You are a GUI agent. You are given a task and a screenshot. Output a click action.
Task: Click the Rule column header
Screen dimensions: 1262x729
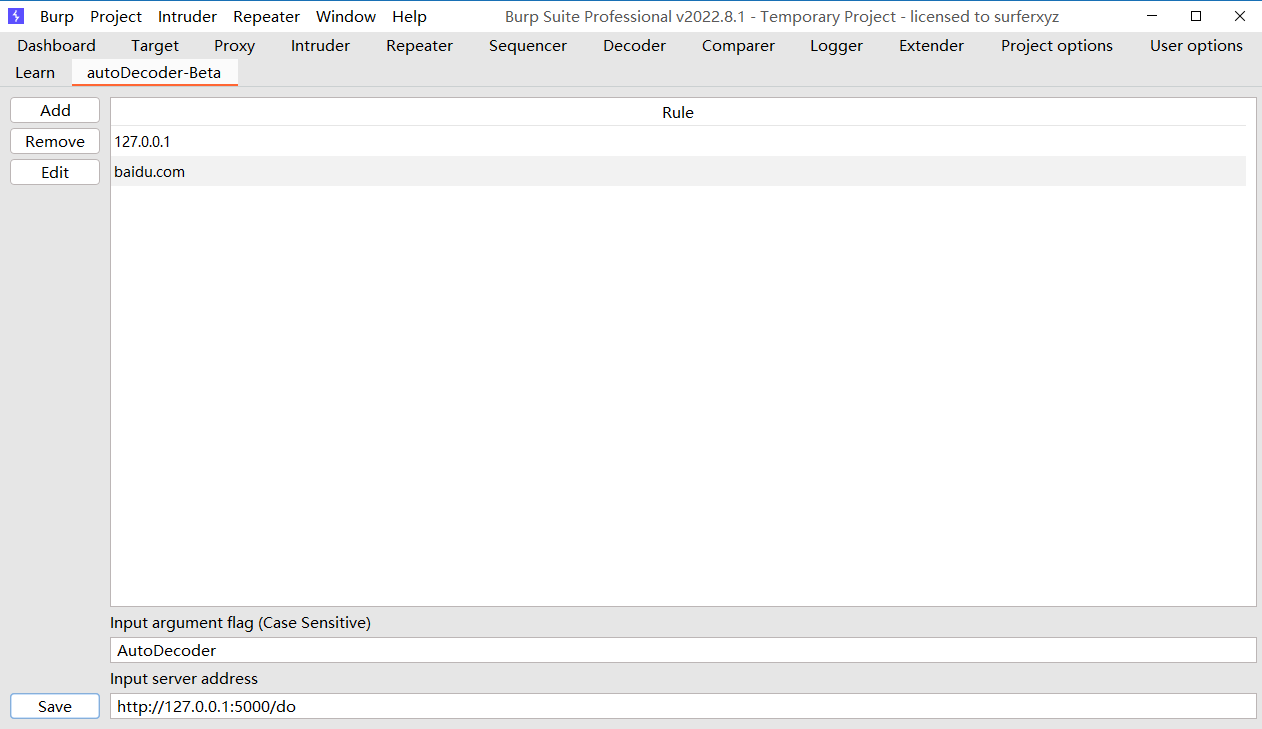click(x=678, y=112)
